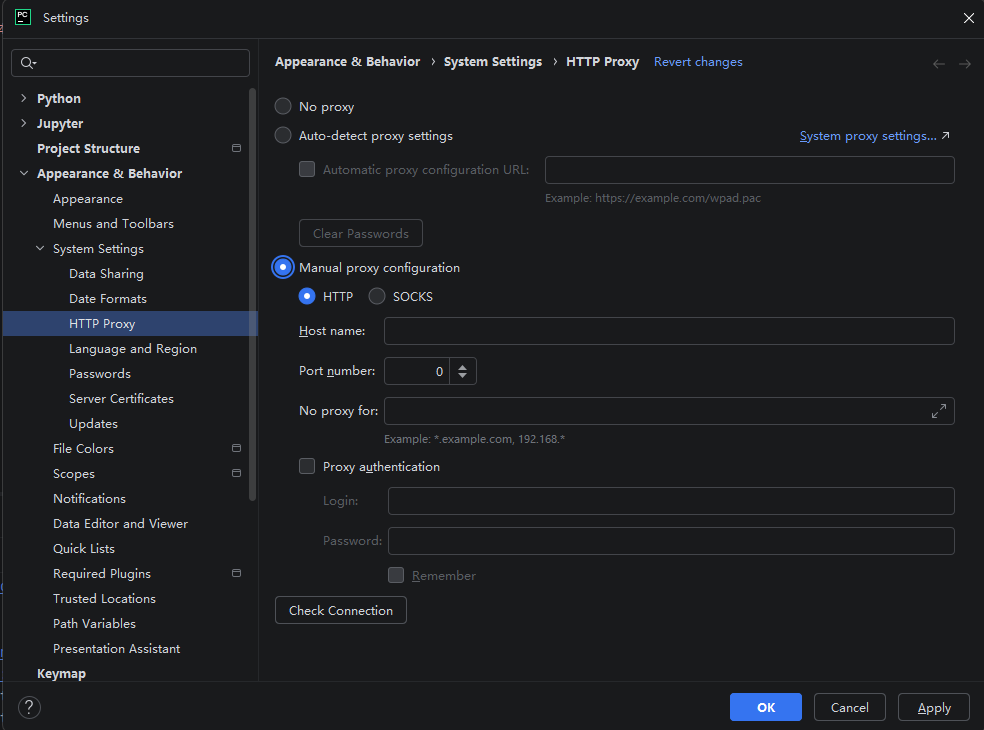Click the search magnifier icon in settings search
Viewport: 984px width, 730px height.
[28, 63]
